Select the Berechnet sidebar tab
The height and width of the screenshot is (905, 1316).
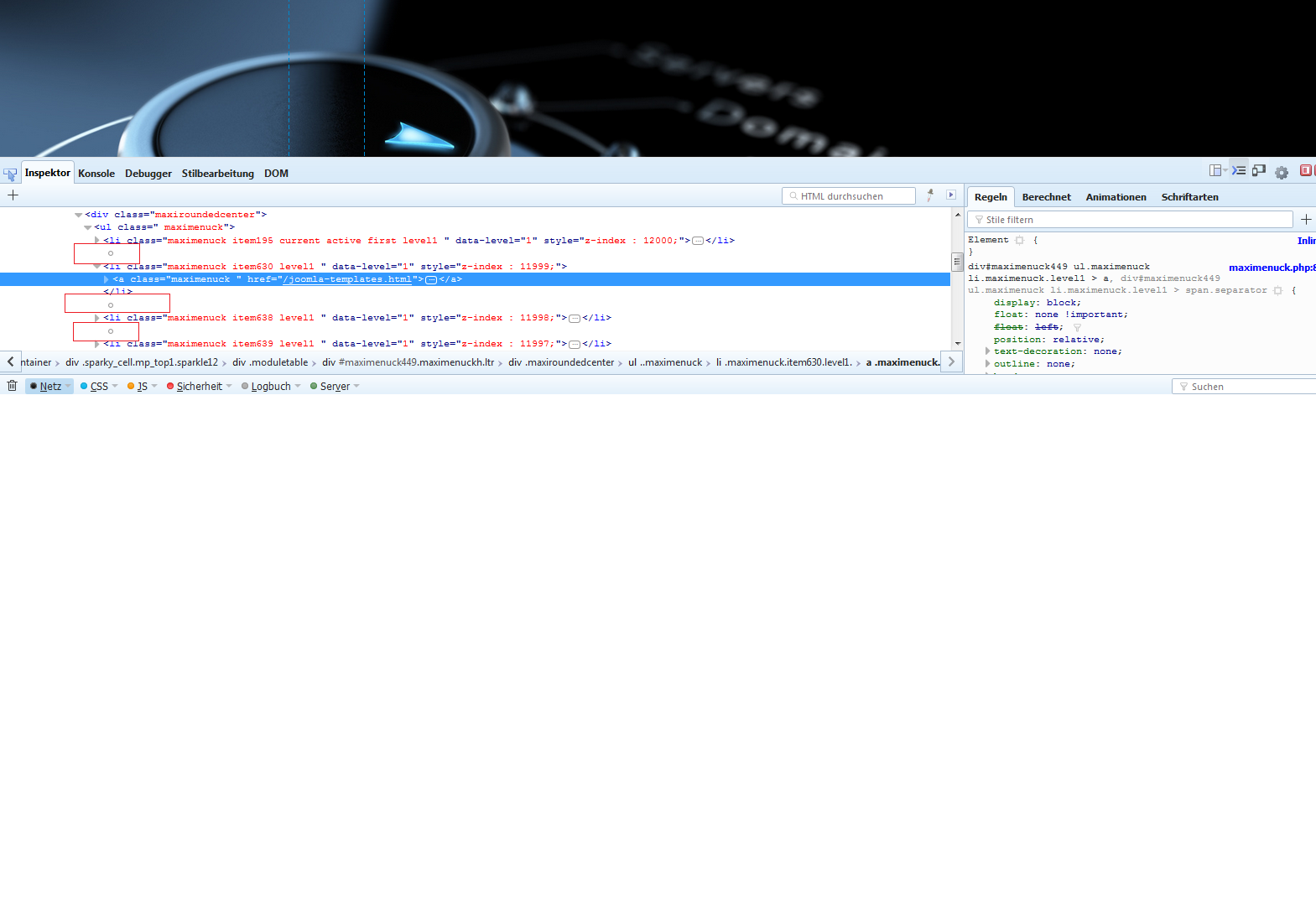pyautogui.click(x=1046, y=197)
